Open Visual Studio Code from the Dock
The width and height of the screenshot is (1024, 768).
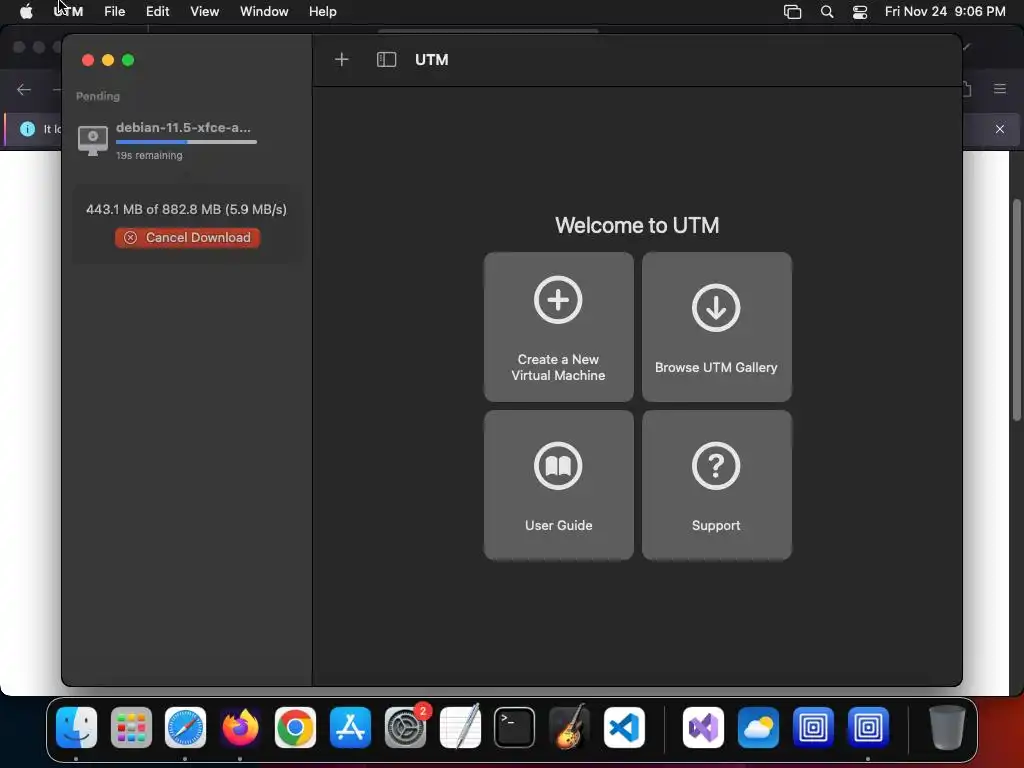(624, 728)
